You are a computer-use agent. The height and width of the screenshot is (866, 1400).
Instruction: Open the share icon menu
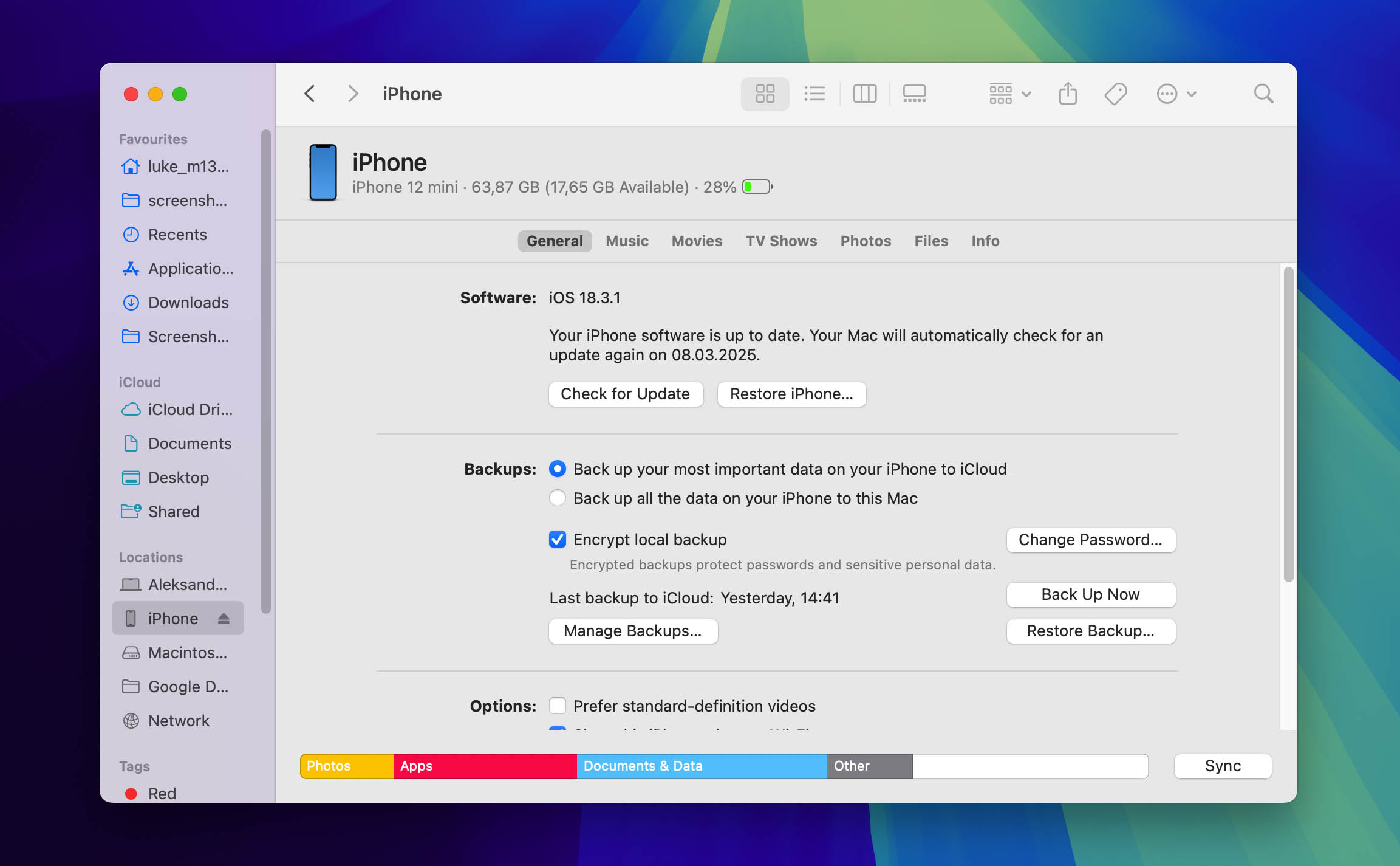(1069, 94)
